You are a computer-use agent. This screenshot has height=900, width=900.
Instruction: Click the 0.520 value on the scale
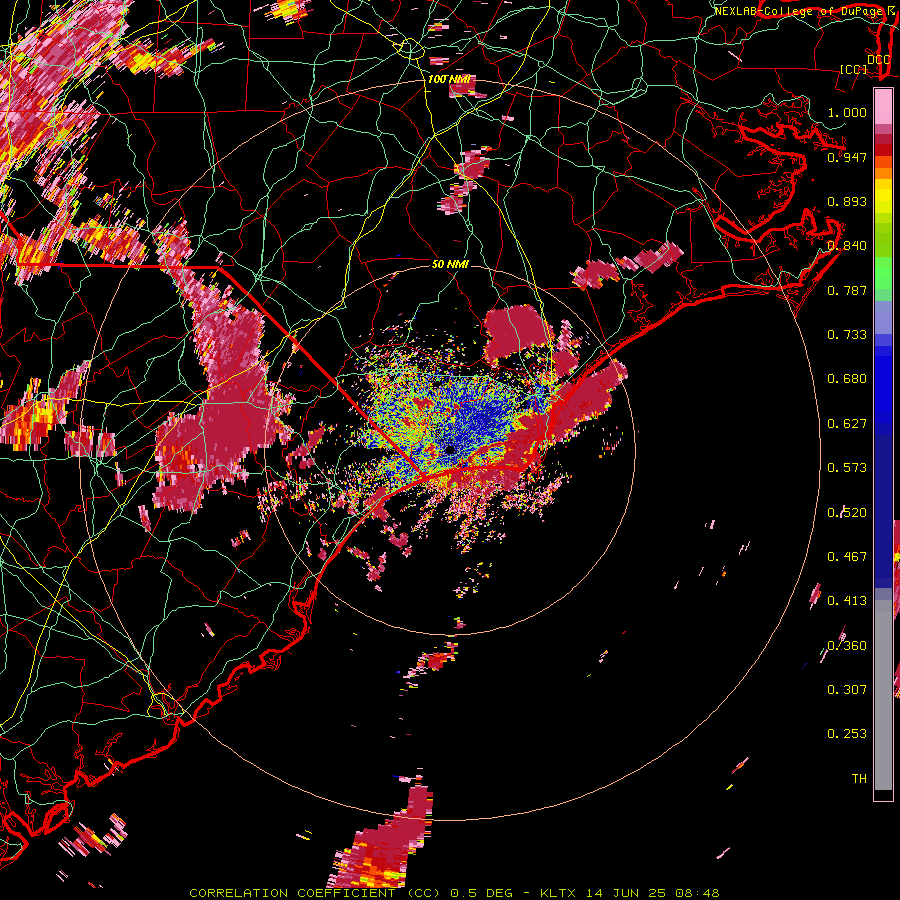(x=847, y=513)
